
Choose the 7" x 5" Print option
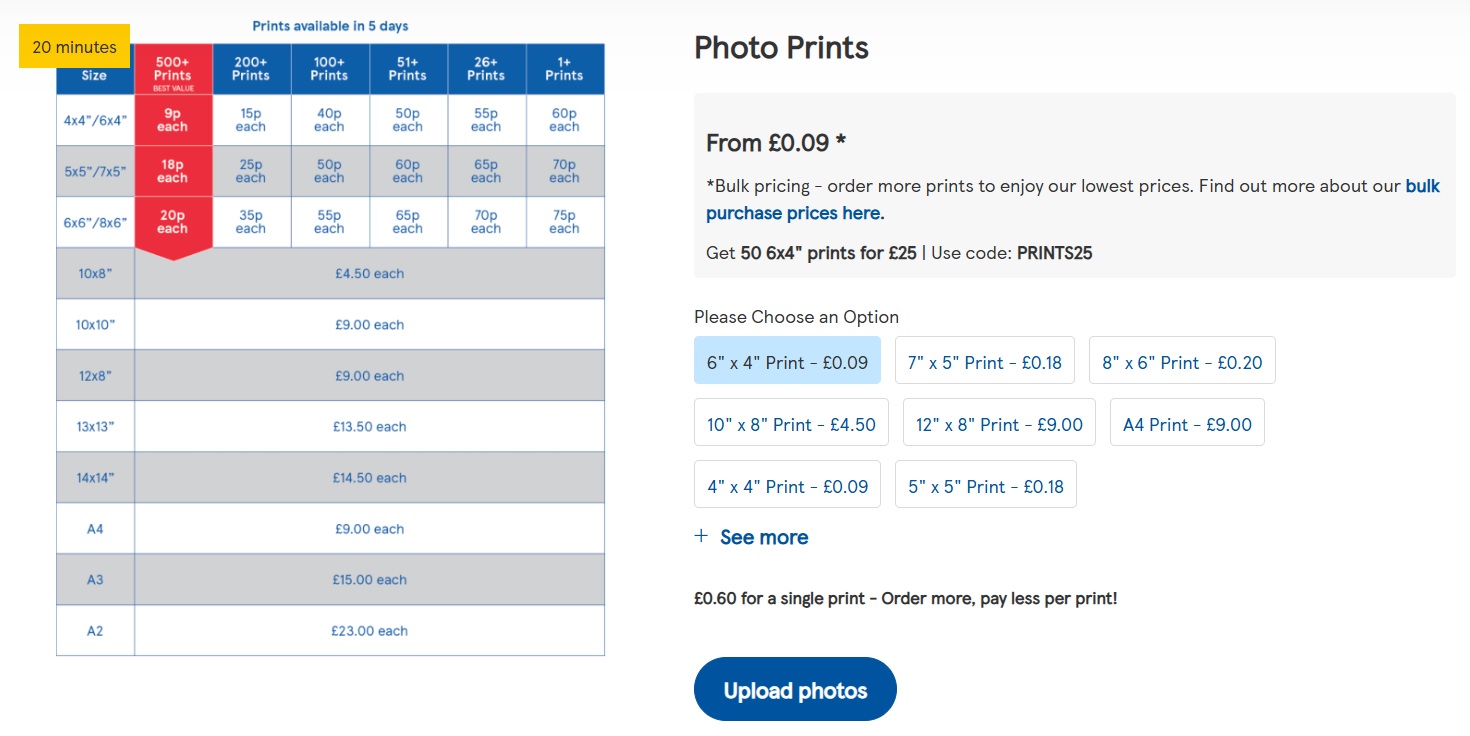(x=984, y=360)
